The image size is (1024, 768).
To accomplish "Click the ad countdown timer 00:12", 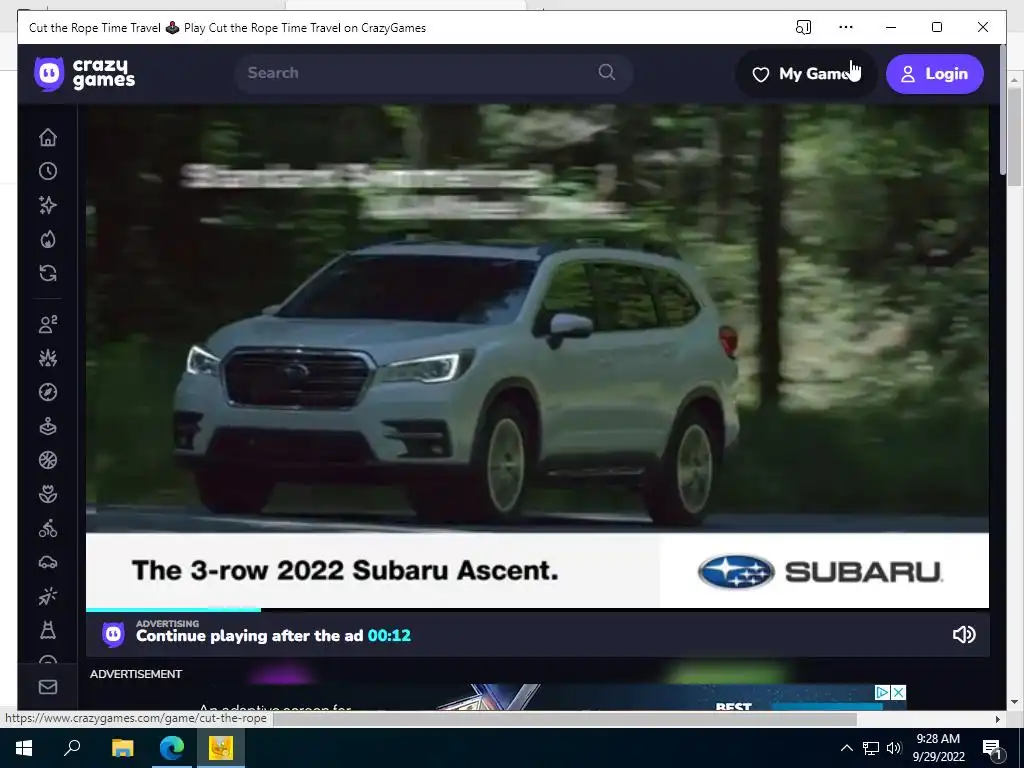I will (x=389, y=635).
